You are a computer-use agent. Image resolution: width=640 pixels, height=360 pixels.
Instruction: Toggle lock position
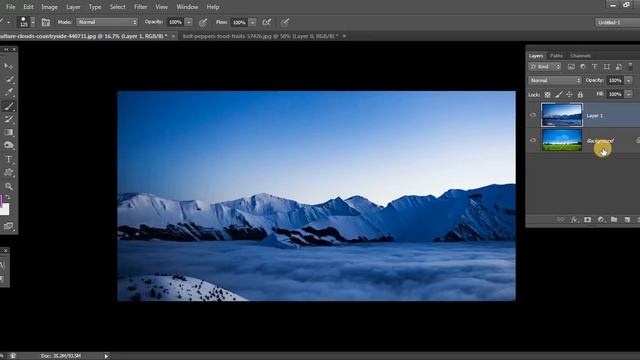pyautogui.click(x=569, y=94)
